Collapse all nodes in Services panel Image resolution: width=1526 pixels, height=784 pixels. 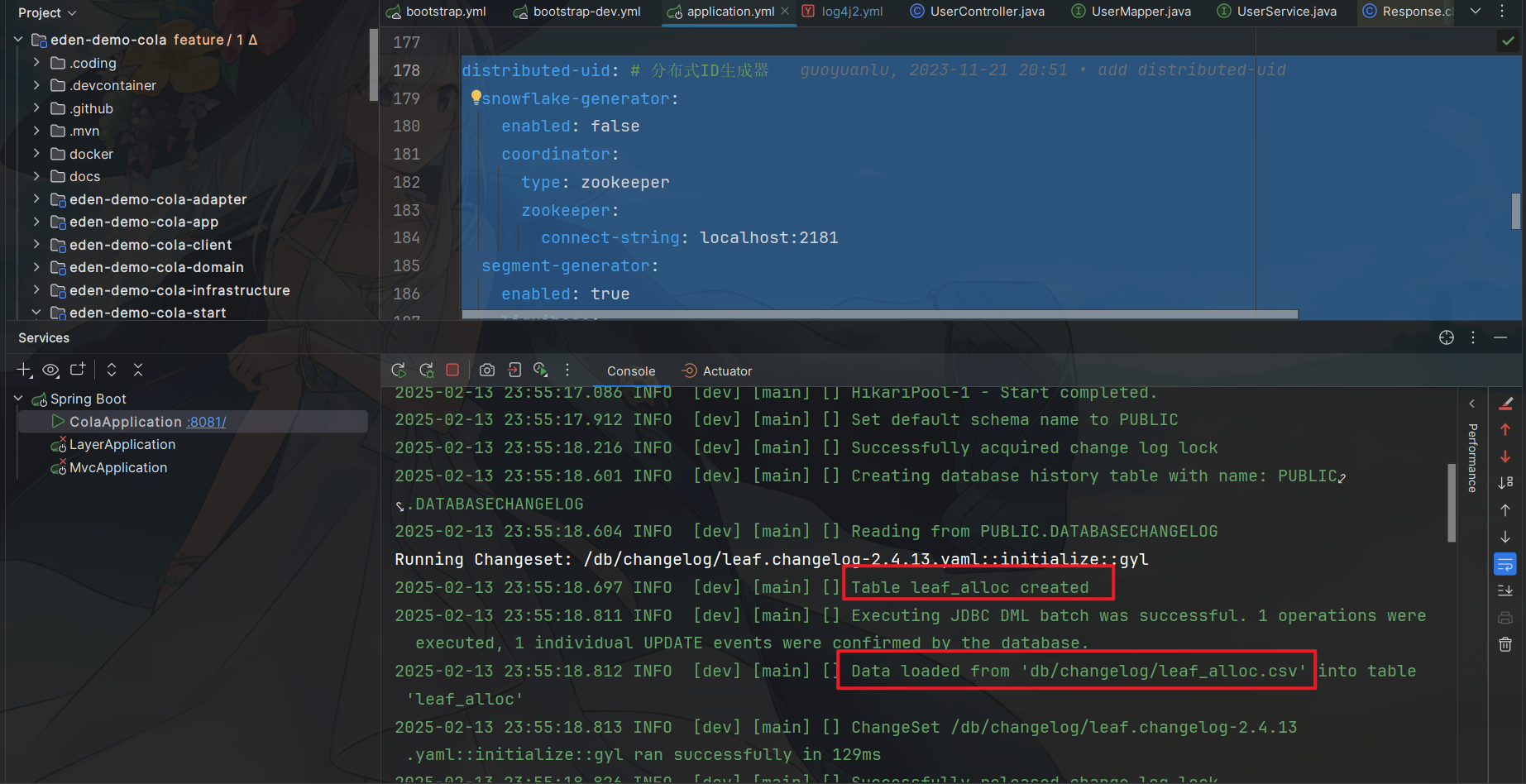tap(137, 370)
